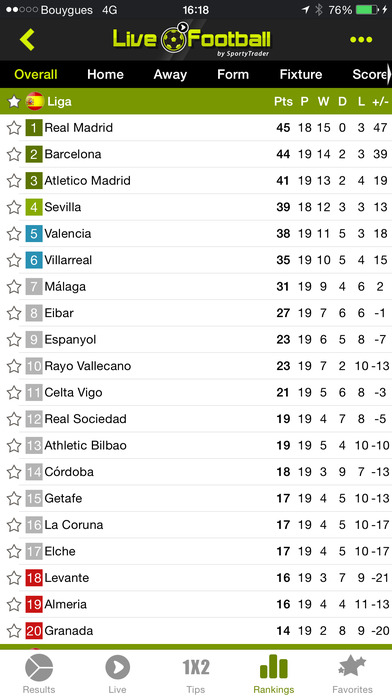Show more tabs via arrow after Score
This screenshot has height=696, width=392.
389,74
